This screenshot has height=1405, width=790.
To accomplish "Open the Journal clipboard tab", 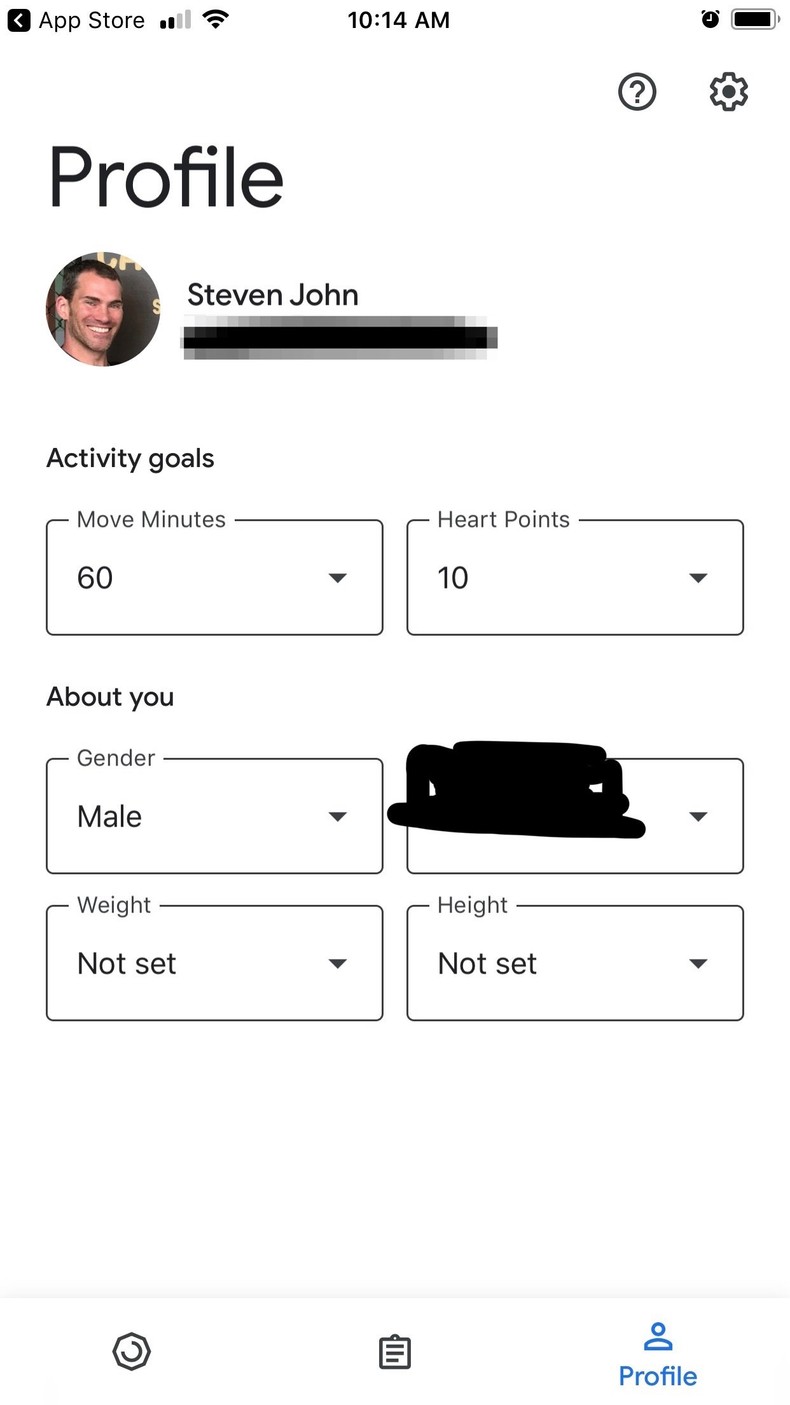I will coord(395,1352).
